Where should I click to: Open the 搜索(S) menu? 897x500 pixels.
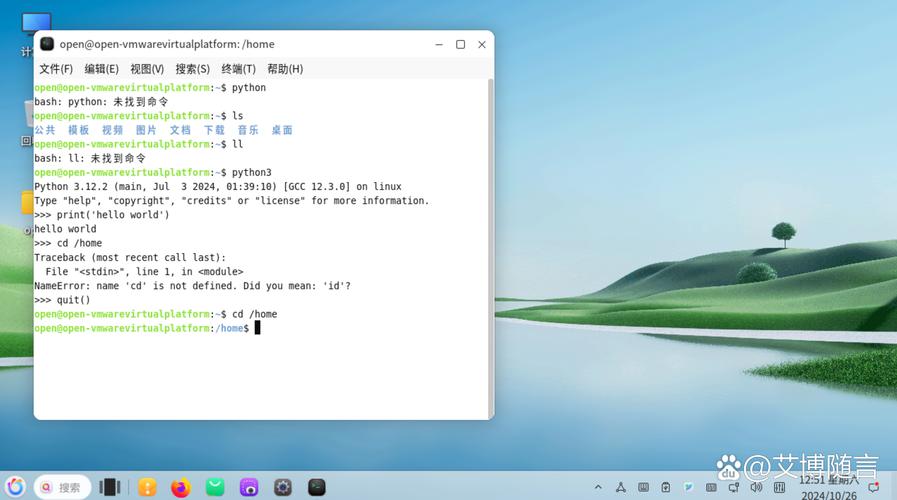coord(192,69)
